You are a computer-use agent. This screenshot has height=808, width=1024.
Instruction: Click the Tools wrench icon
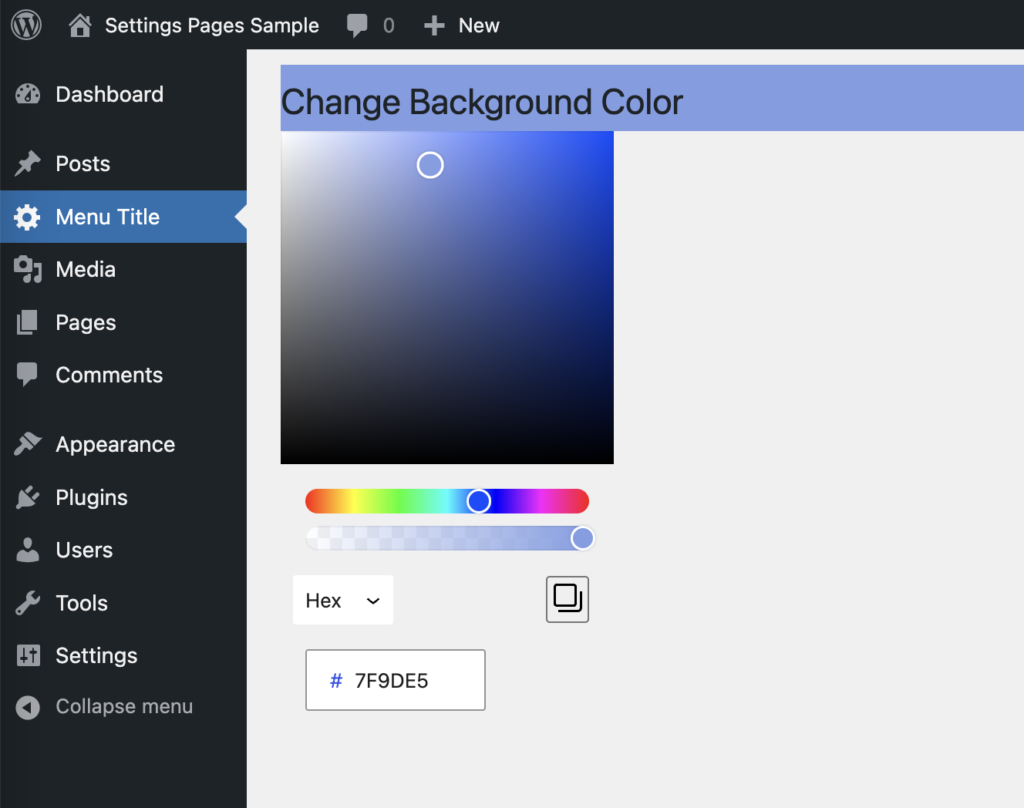tap(27, 603)
